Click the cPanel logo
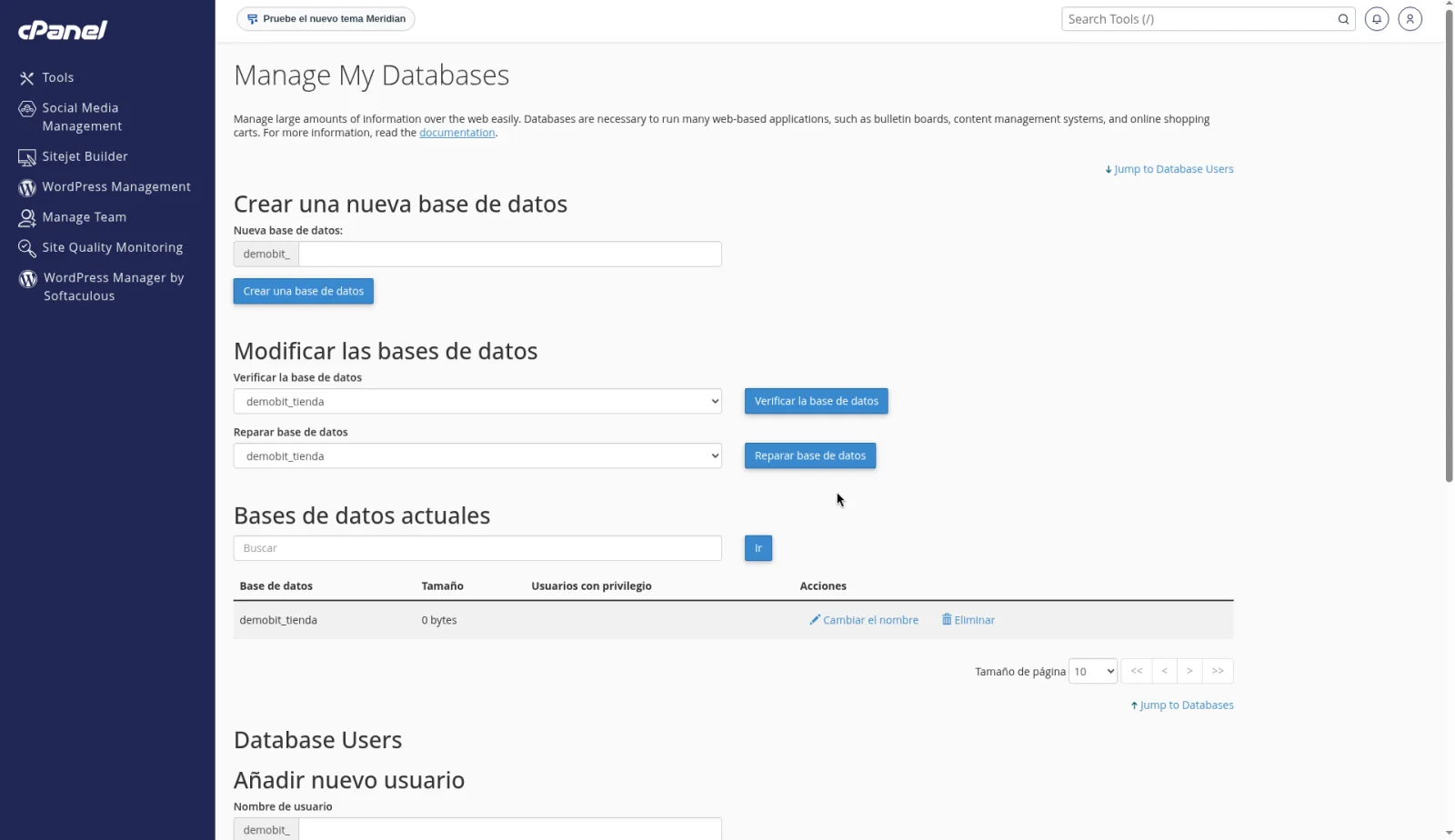The width and height of the screenshot is (1455, 840). [x=63, y=30]
